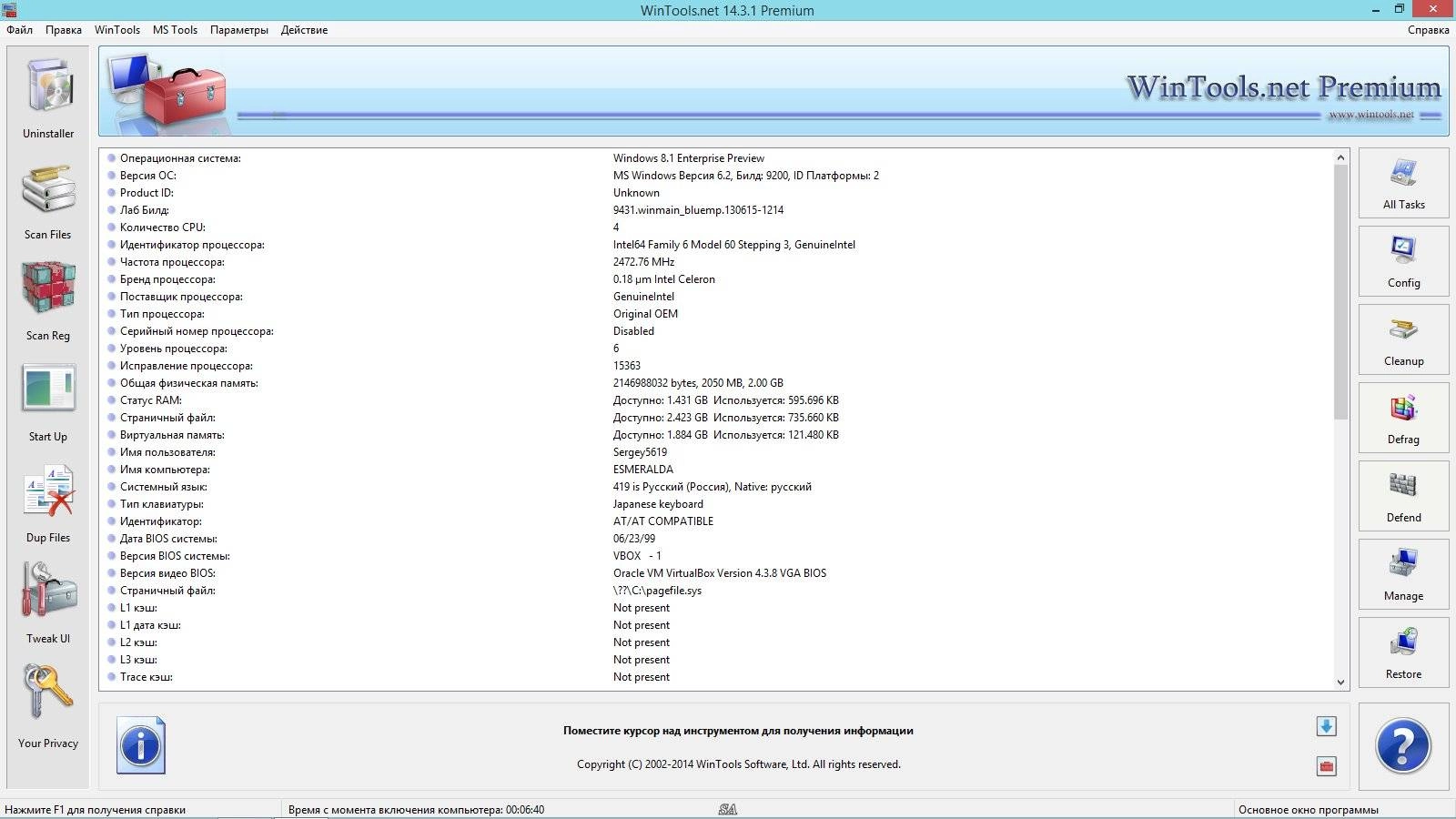Open the Defend task
The height and width of the screenshot is (819, 1456).
(1403, 496)
